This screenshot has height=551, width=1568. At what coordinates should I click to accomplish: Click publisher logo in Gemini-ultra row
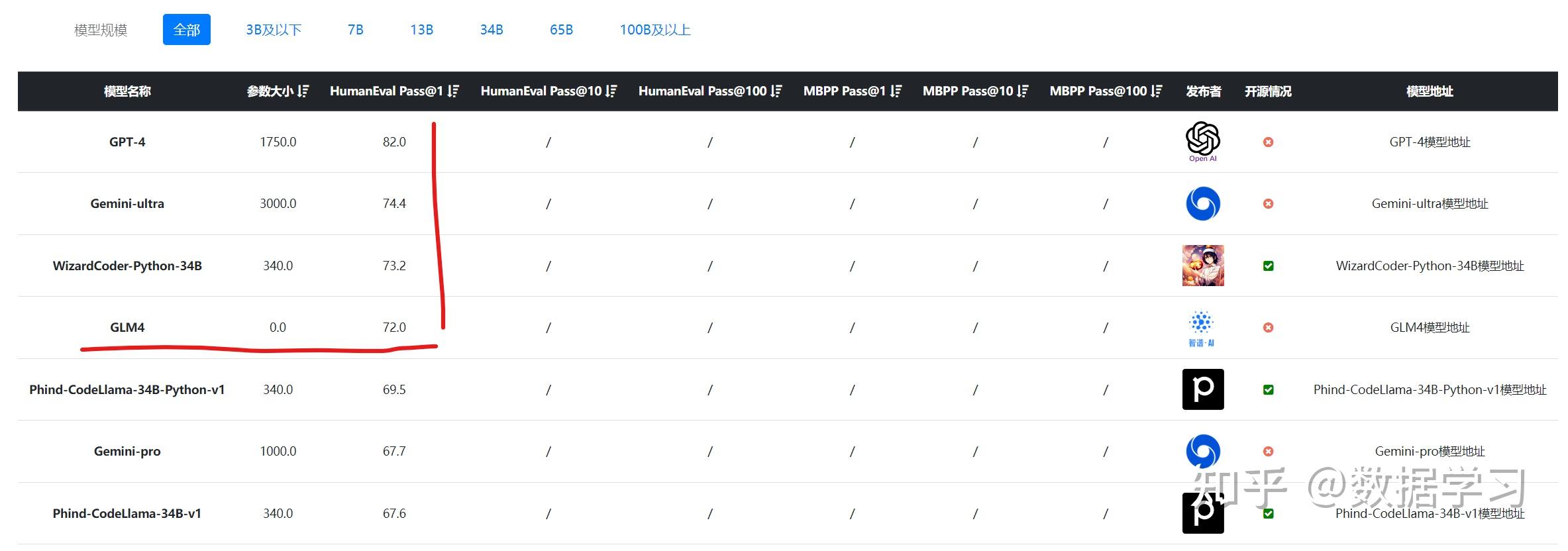(x=1202, y=203)
